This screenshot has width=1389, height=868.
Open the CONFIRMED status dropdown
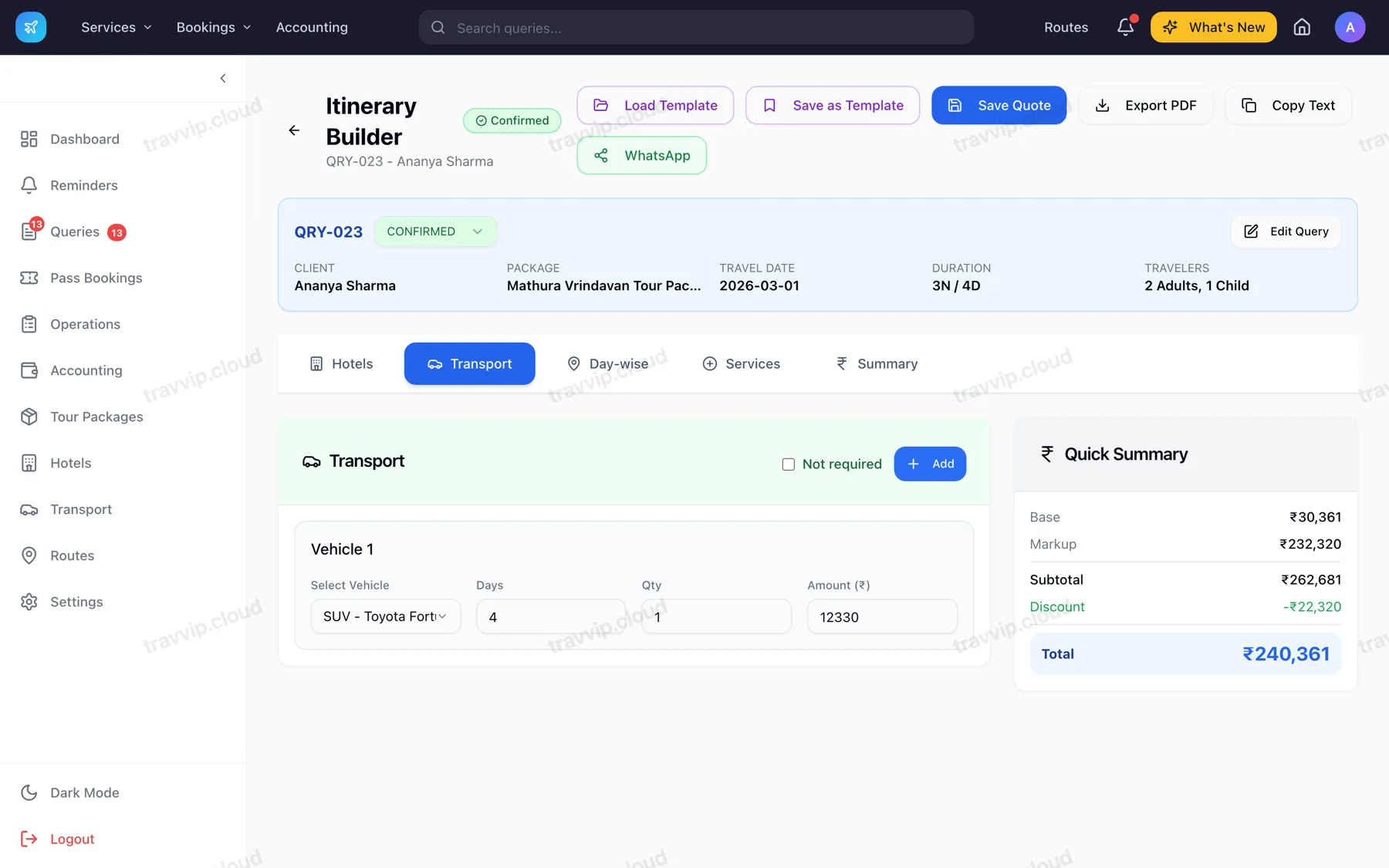tap(435, 231)
